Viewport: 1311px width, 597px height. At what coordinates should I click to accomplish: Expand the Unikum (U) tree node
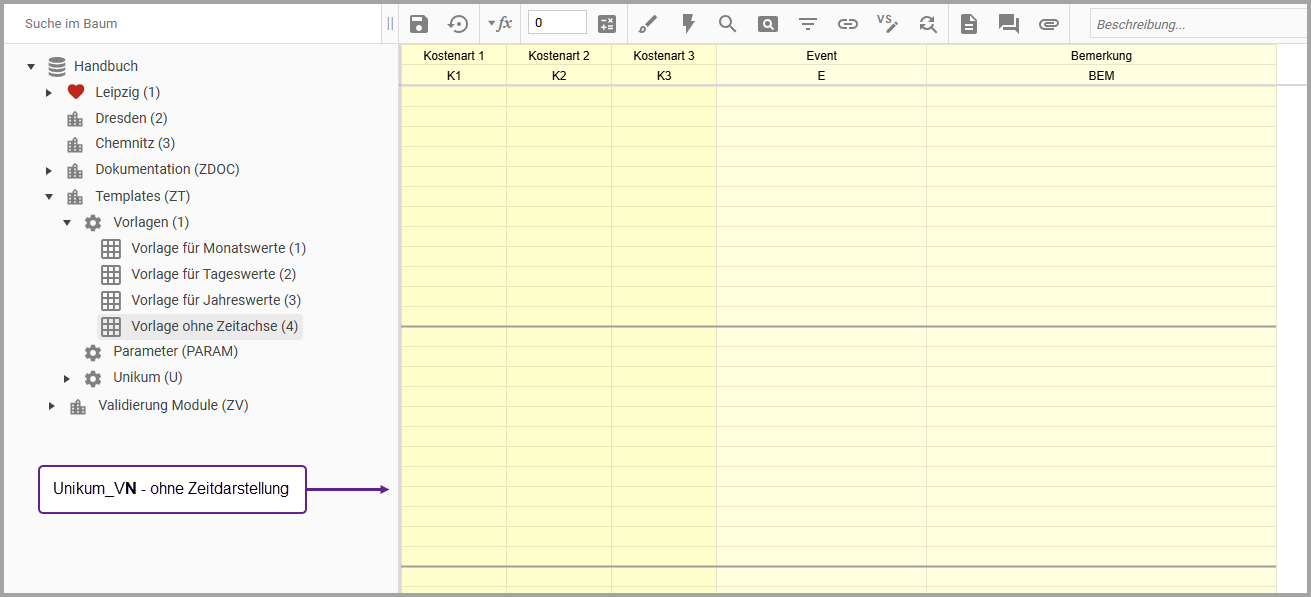coord(67,379)
